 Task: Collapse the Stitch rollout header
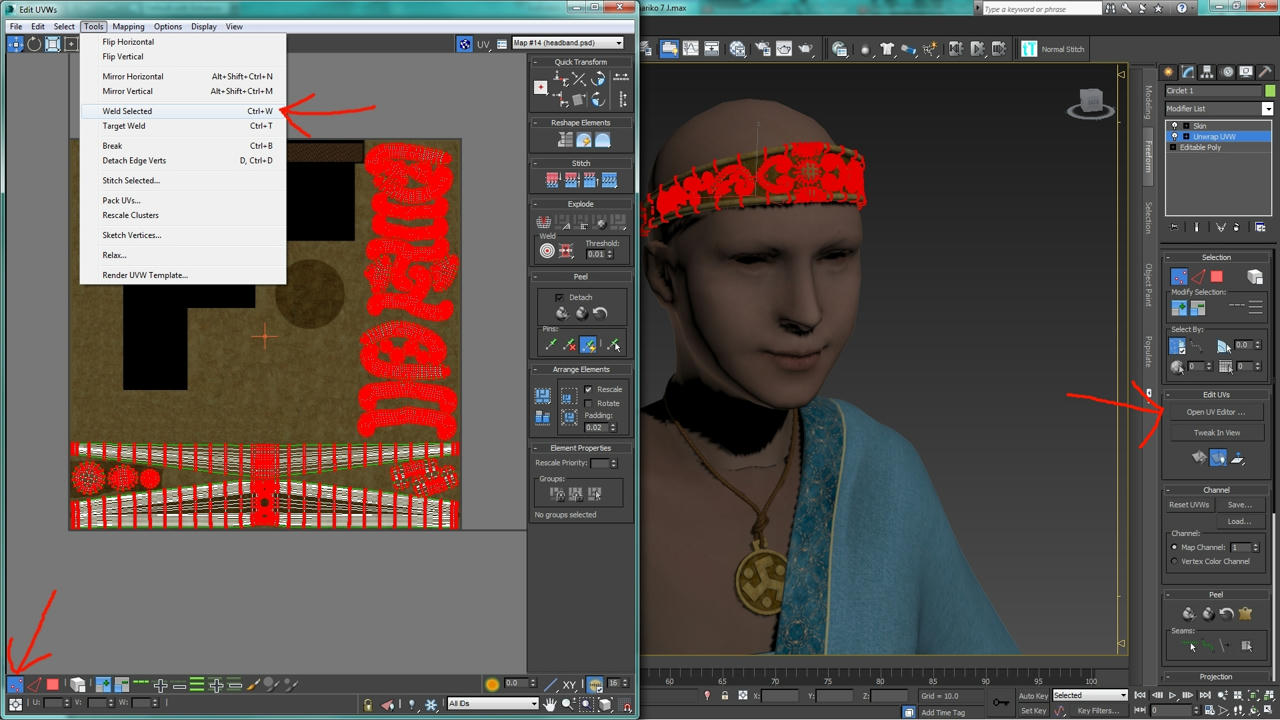[581, 163]
